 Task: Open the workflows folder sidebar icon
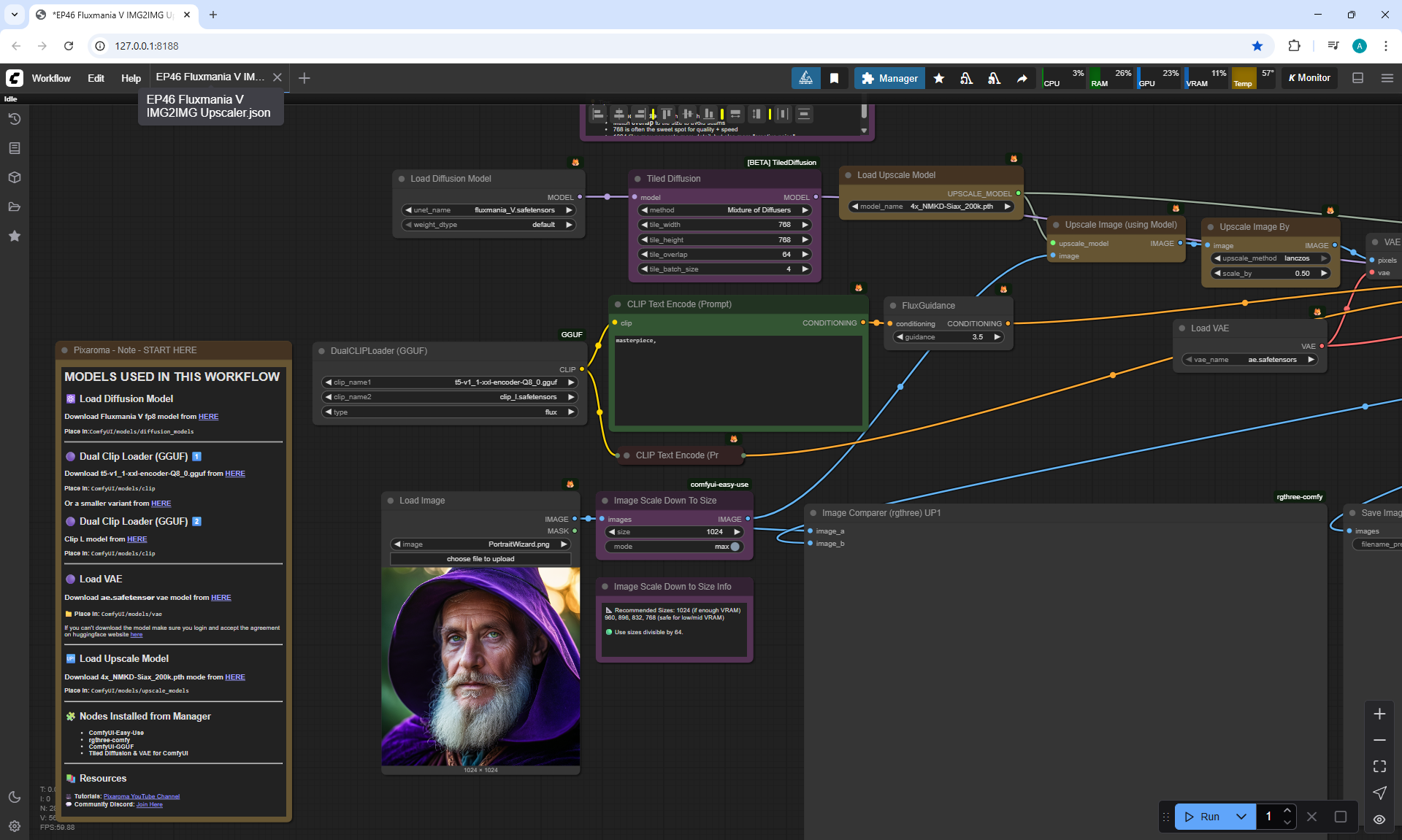15,207
